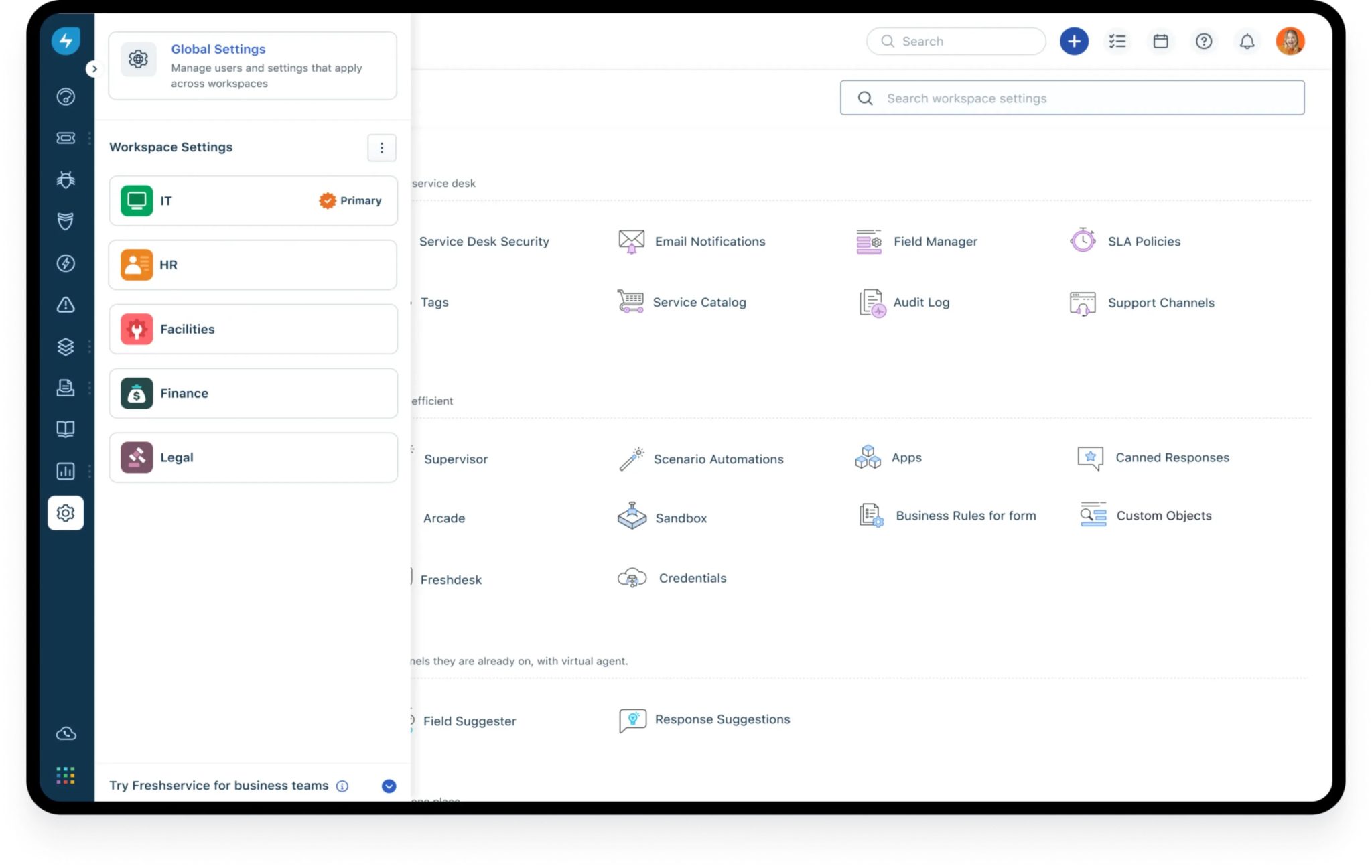This screenshot has width=1372, height=868.
Task: Open the notifications bell icon
Action: 1247,41
